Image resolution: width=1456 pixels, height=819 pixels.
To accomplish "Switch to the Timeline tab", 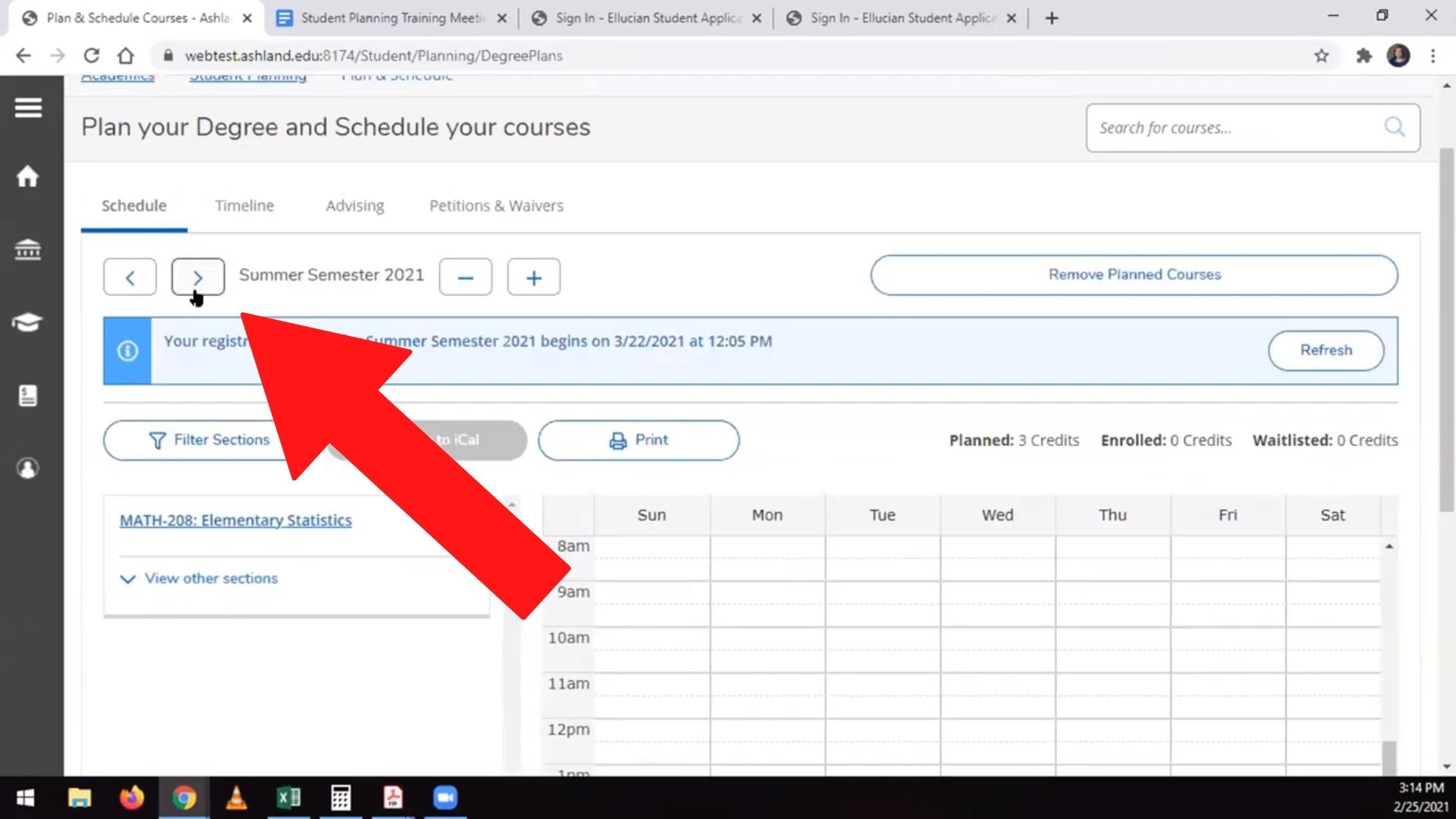I will coord(244,206).
